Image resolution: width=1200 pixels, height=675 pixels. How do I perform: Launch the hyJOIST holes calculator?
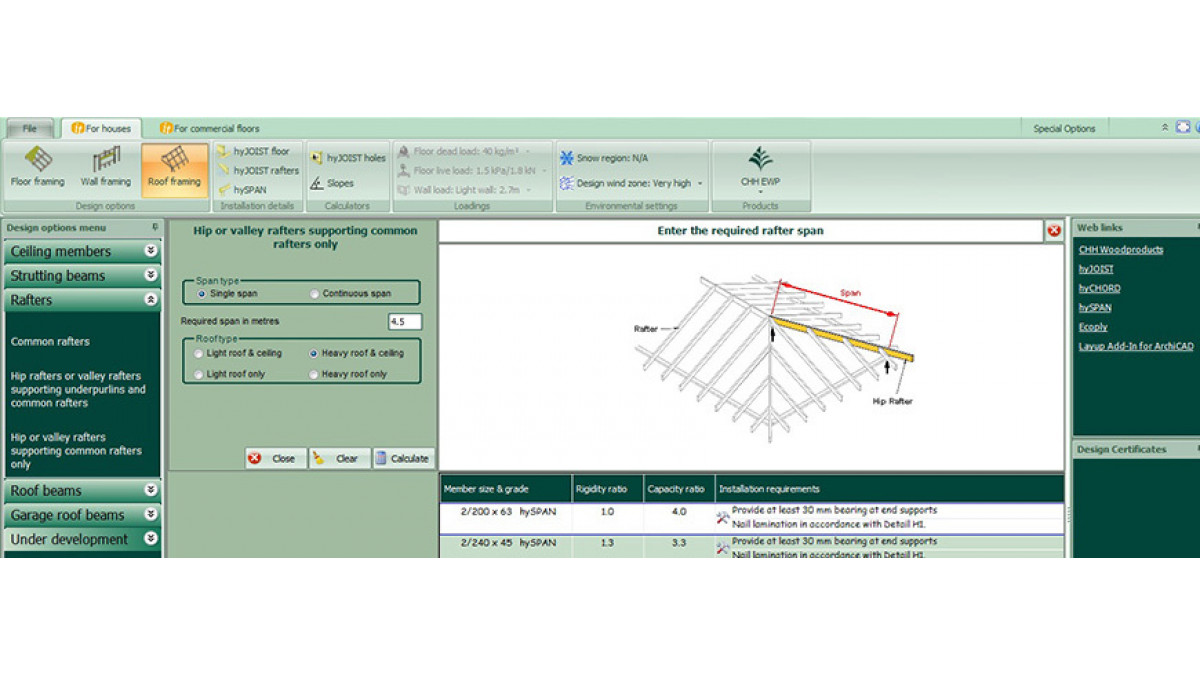click(348, 158)
